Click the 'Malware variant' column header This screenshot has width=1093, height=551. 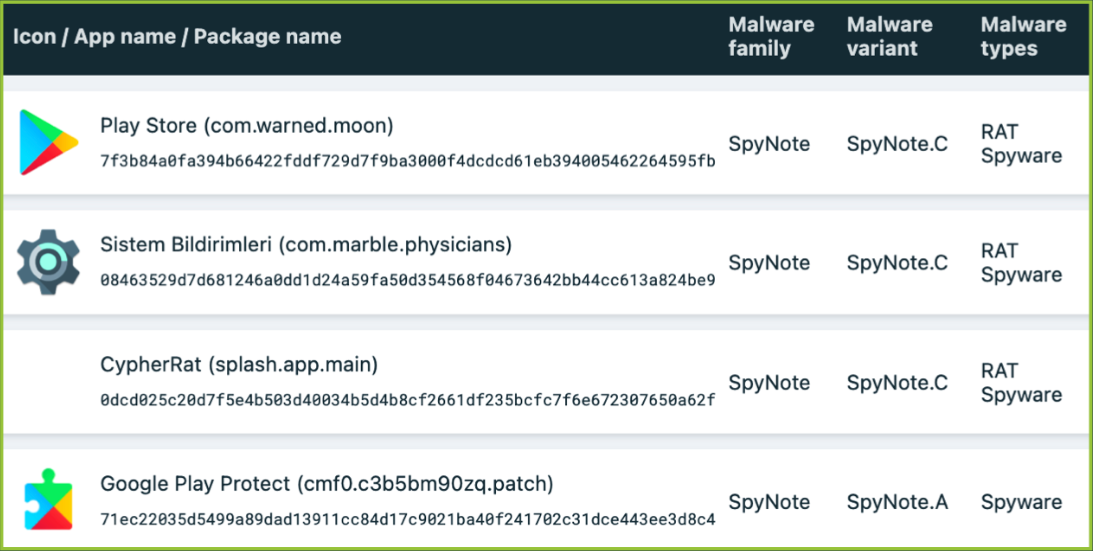click(890, 37)
